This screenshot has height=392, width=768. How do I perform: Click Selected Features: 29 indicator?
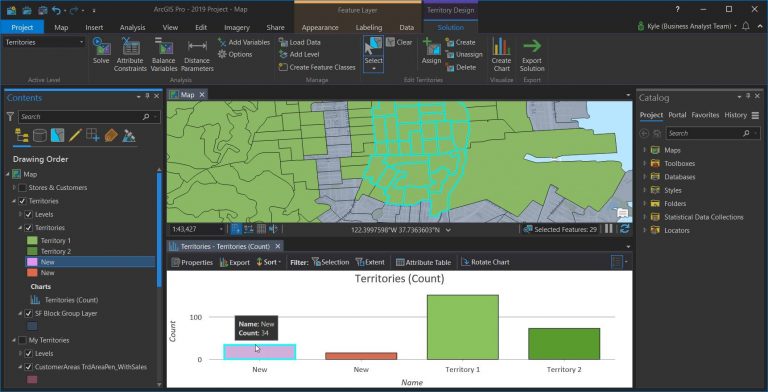[560, 229]
